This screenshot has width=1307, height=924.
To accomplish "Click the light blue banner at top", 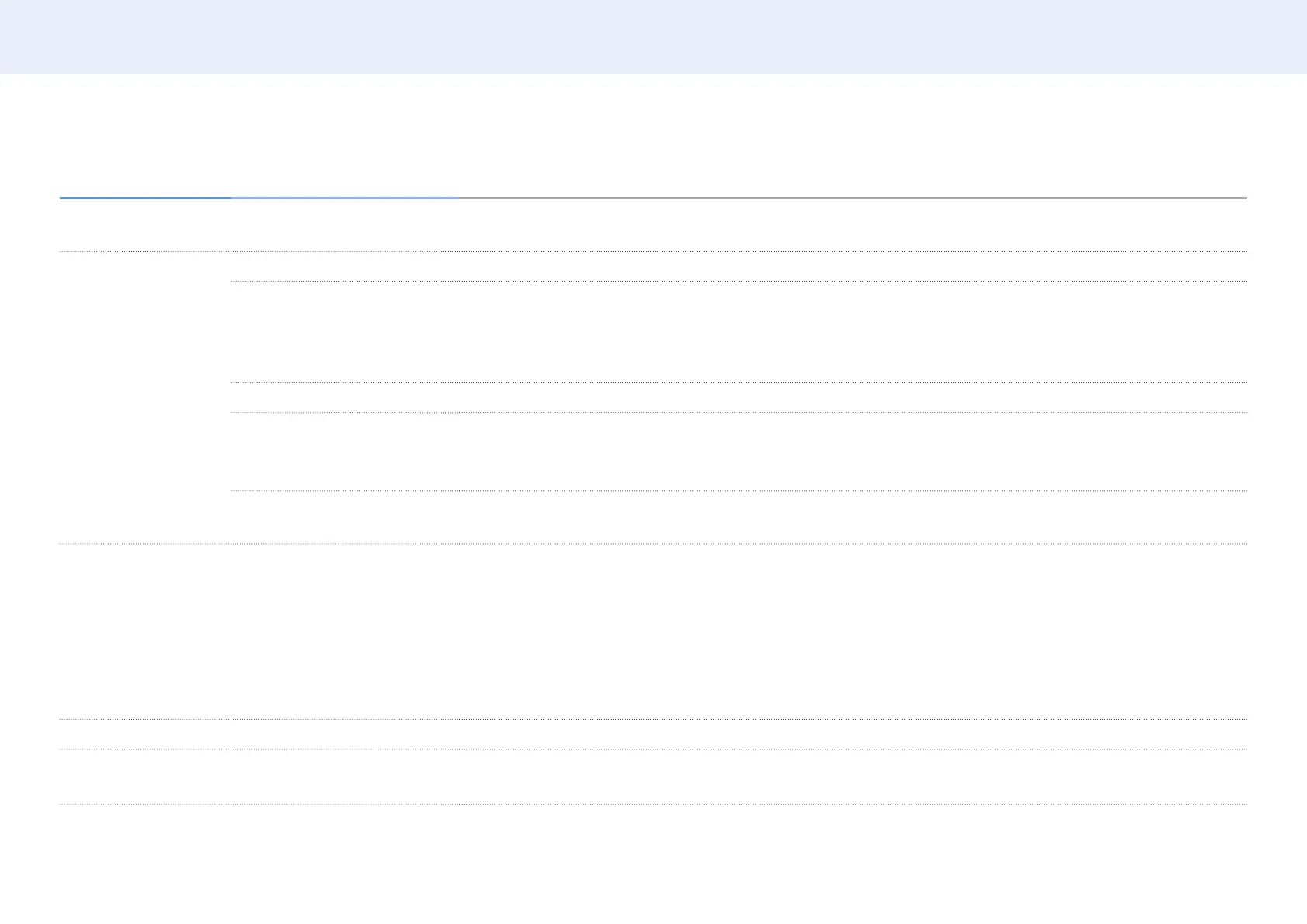I will (653, 36).
